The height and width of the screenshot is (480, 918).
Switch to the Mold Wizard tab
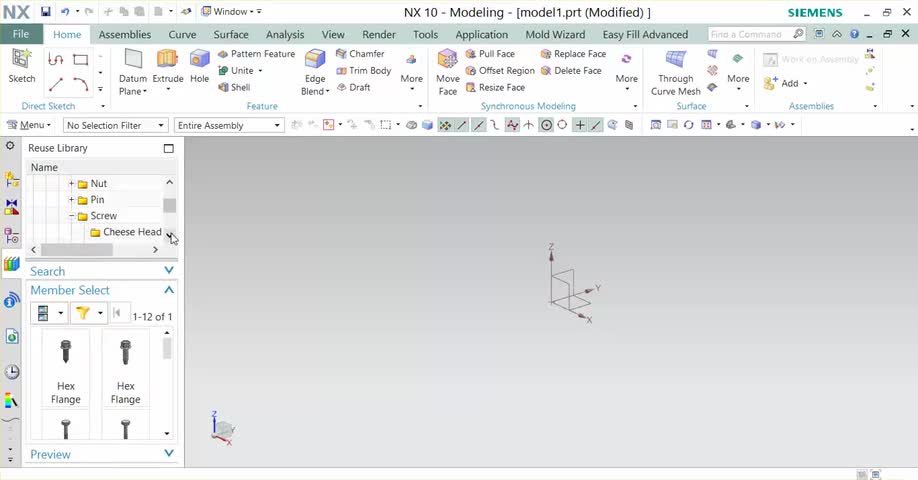point(555,35)
